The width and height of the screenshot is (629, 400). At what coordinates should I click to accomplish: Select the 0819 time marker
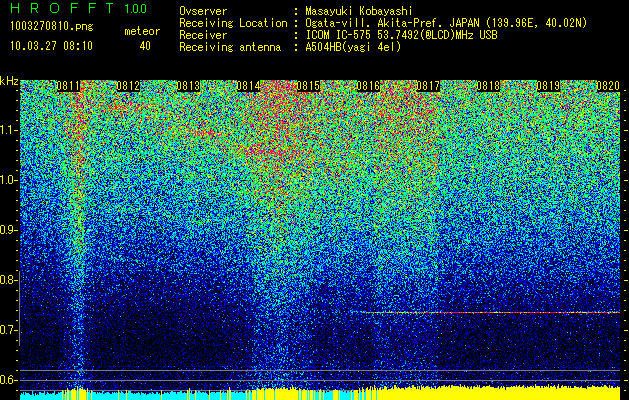click(x=548, y=86)
